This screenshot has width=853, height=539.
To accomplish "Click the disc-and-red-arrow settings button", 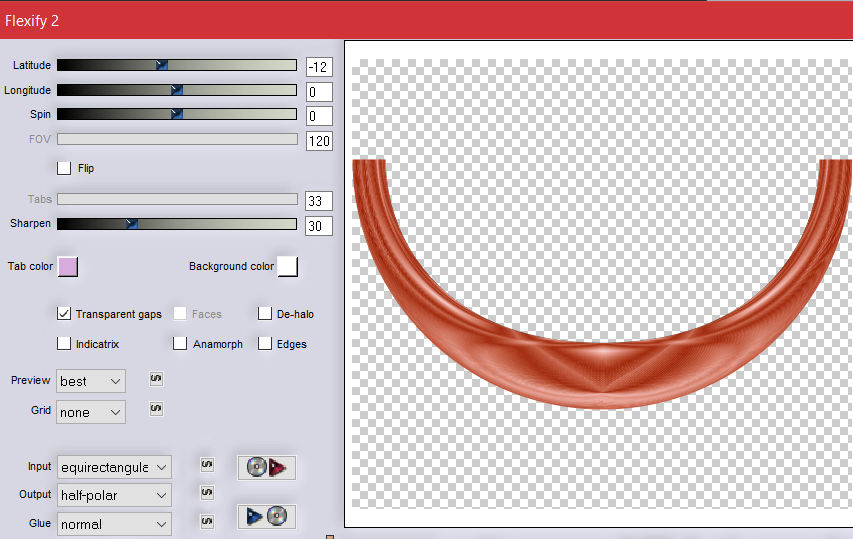I will [x=267, y=467].
